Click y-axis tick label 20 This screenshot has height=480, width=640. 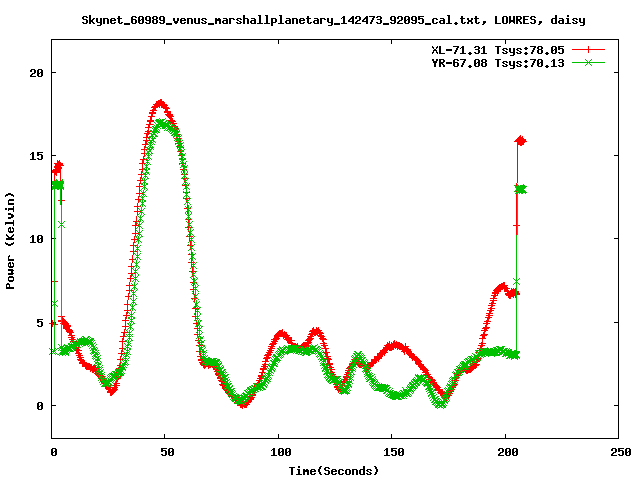coord(36,73)
